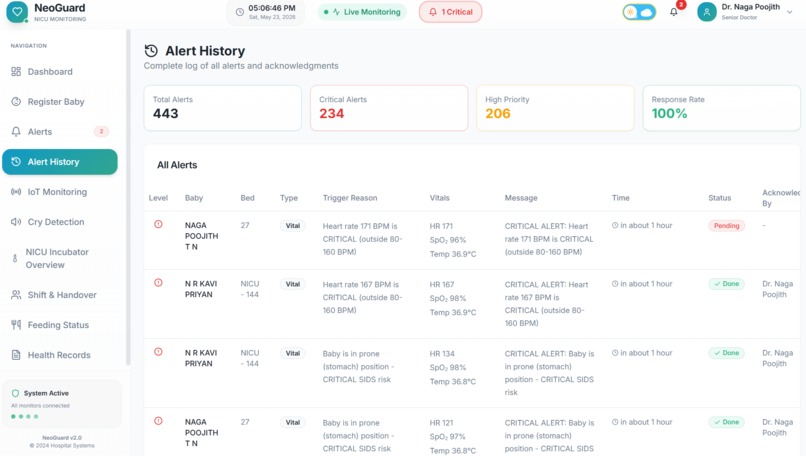Click the Alerts bell icon in sidebar

[x=16, y=132]
